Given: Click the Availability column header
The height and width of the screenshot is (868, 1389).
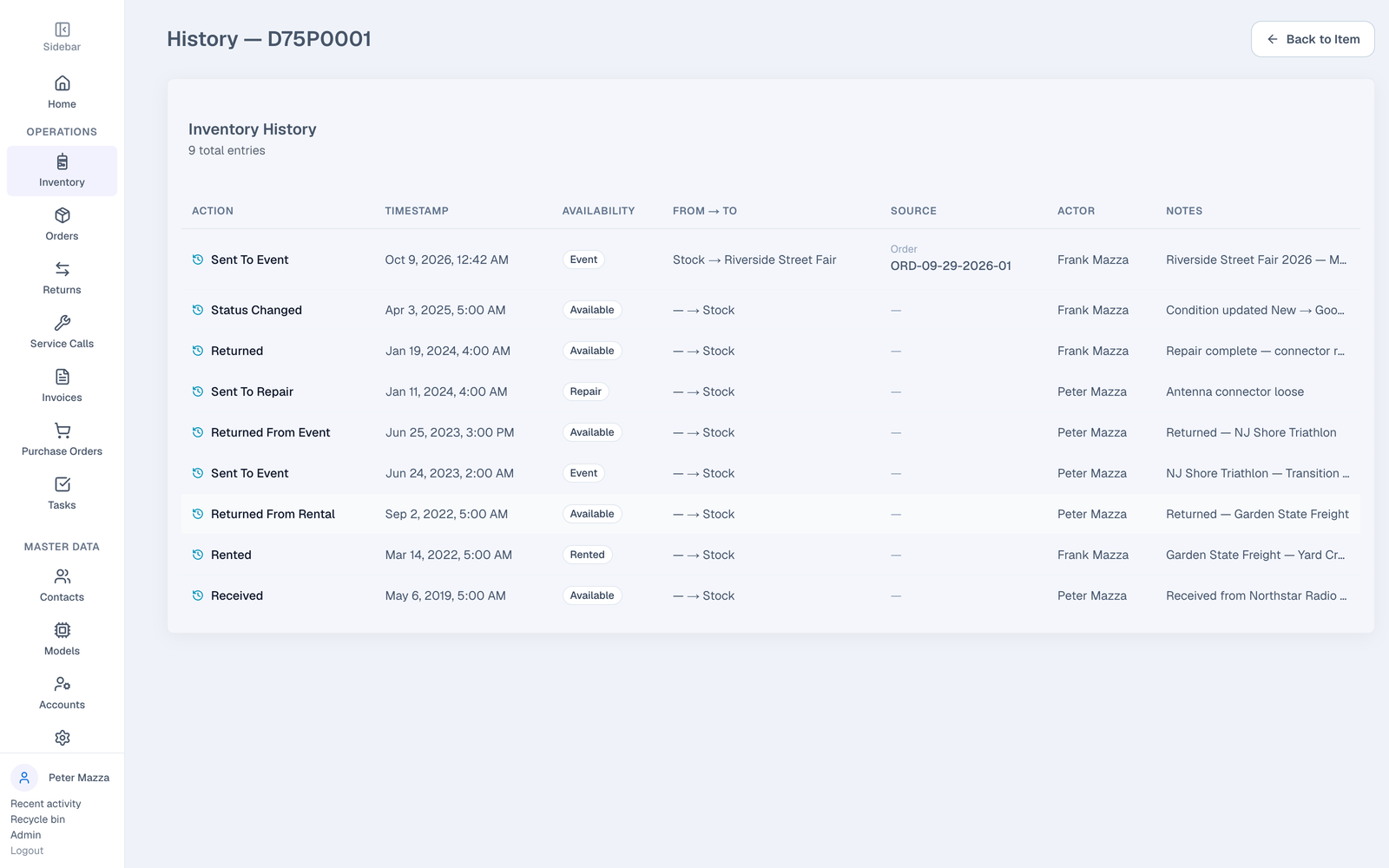Looking at the screenshot, I should [x=598, y=211].
